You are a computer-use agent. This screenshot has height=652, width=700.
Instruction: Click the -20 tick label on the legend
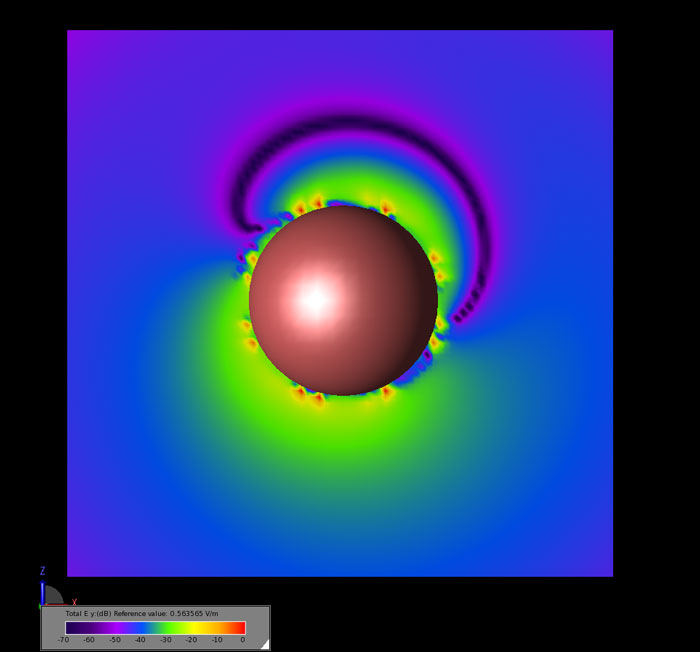click(x=191, y=640)
